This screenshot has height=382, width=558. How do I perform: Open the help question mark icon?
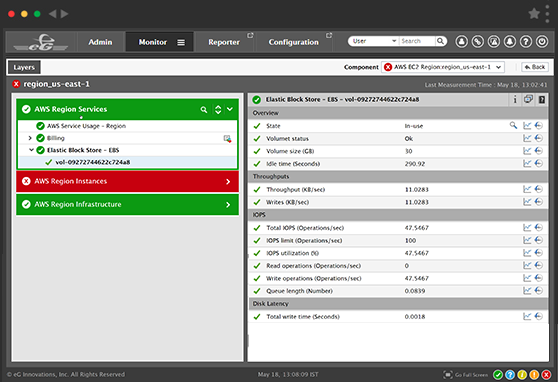click(526, 42)
